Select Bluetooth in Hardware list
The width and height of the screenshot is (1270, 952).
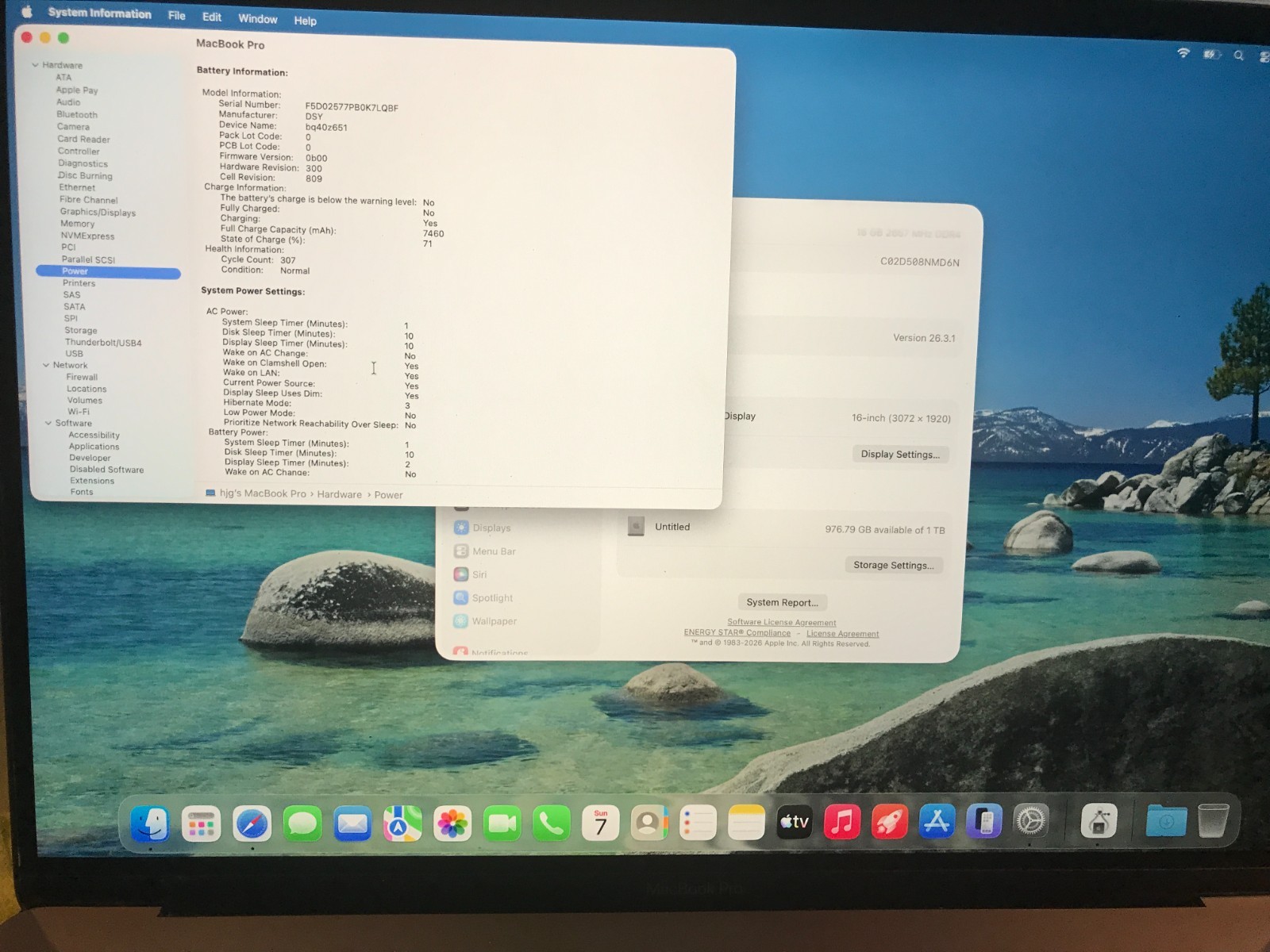click(77, 114)
